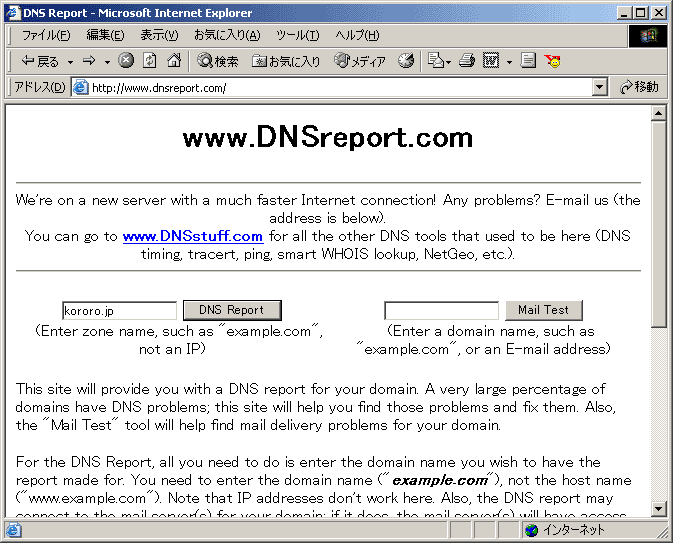Viewport: 673px width, 543px height.
Task: Click the status bar page icon
Action: (13, 531)
